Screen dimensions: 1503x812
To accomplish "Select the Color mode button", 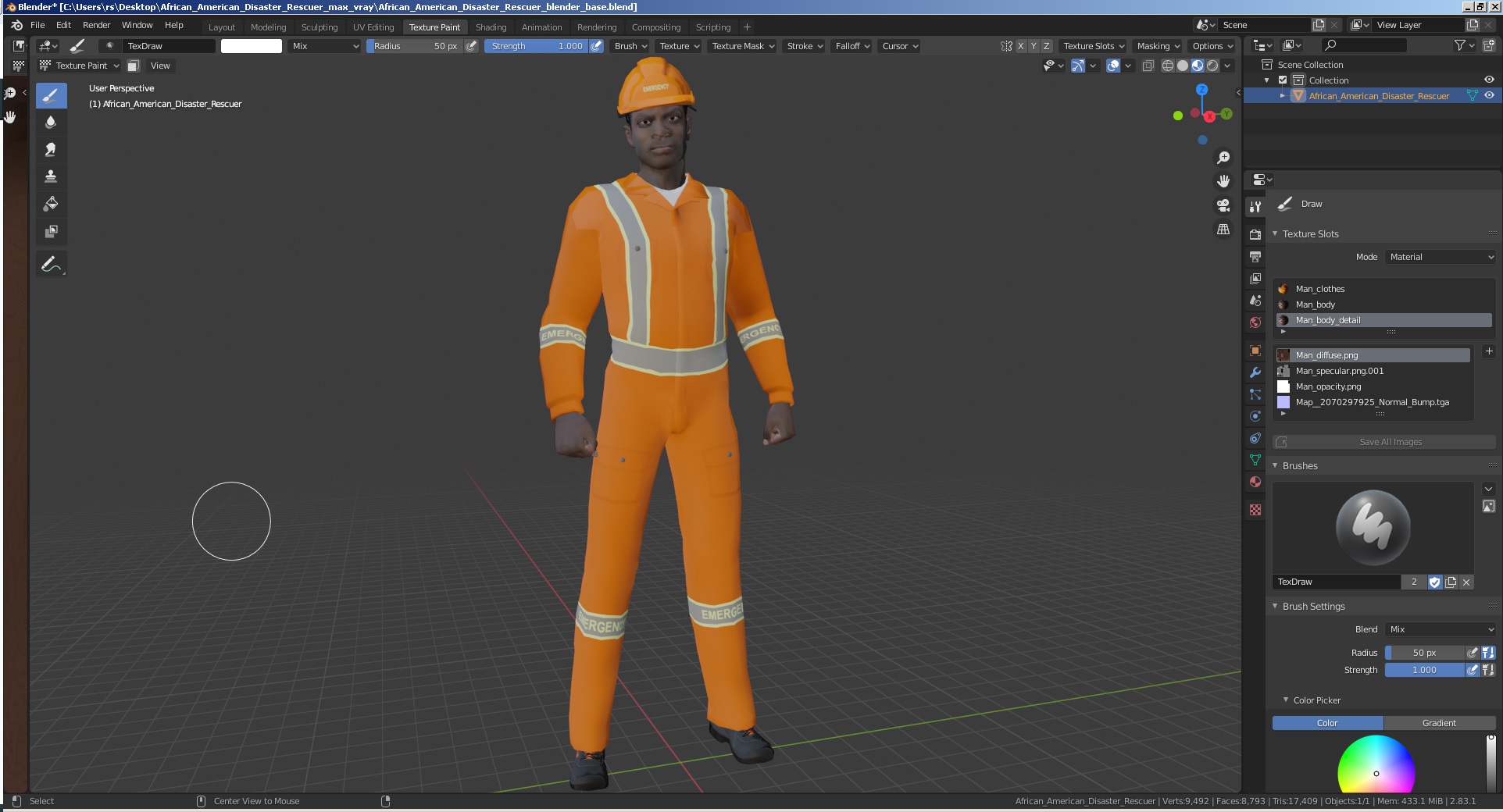I will coord(1327,723).
